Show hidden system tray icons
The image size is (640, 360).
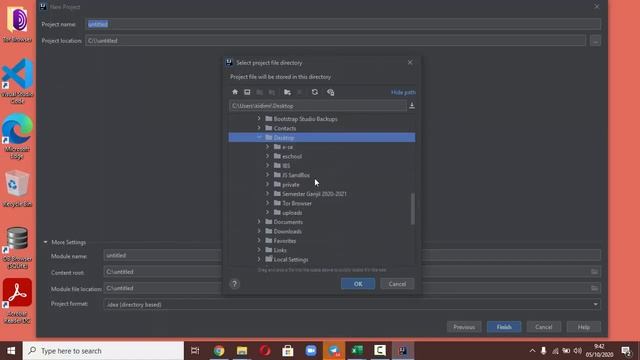pyautogui.click(x=532, y=351)
